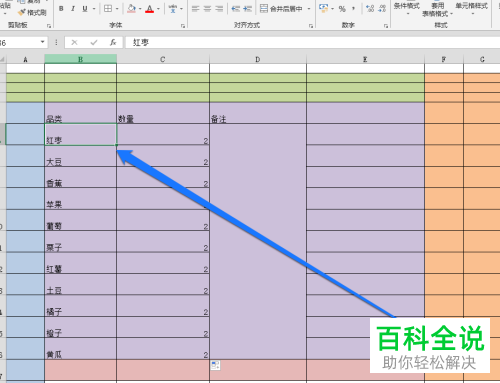Confirm formula bar entry (checkmark)

(x=94, y=42)
